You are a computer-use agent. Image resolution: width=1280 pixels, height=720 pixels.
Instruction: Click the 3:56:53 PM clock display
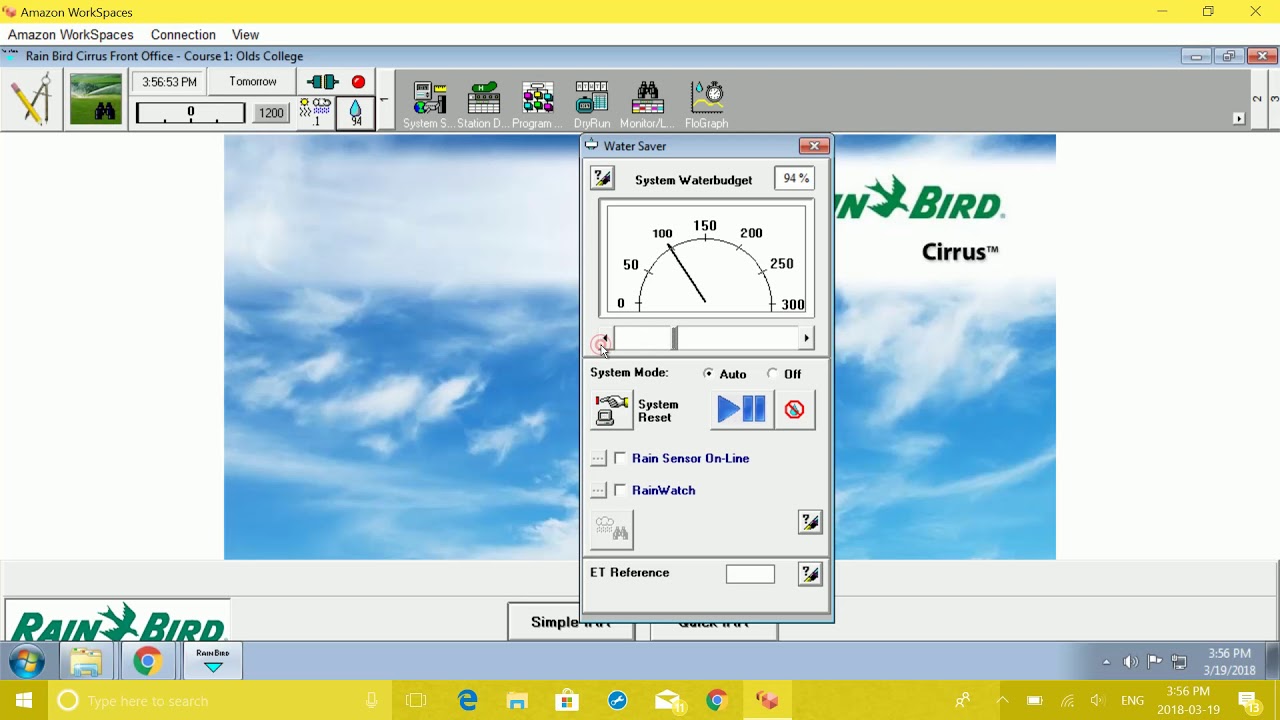[169, 82]
